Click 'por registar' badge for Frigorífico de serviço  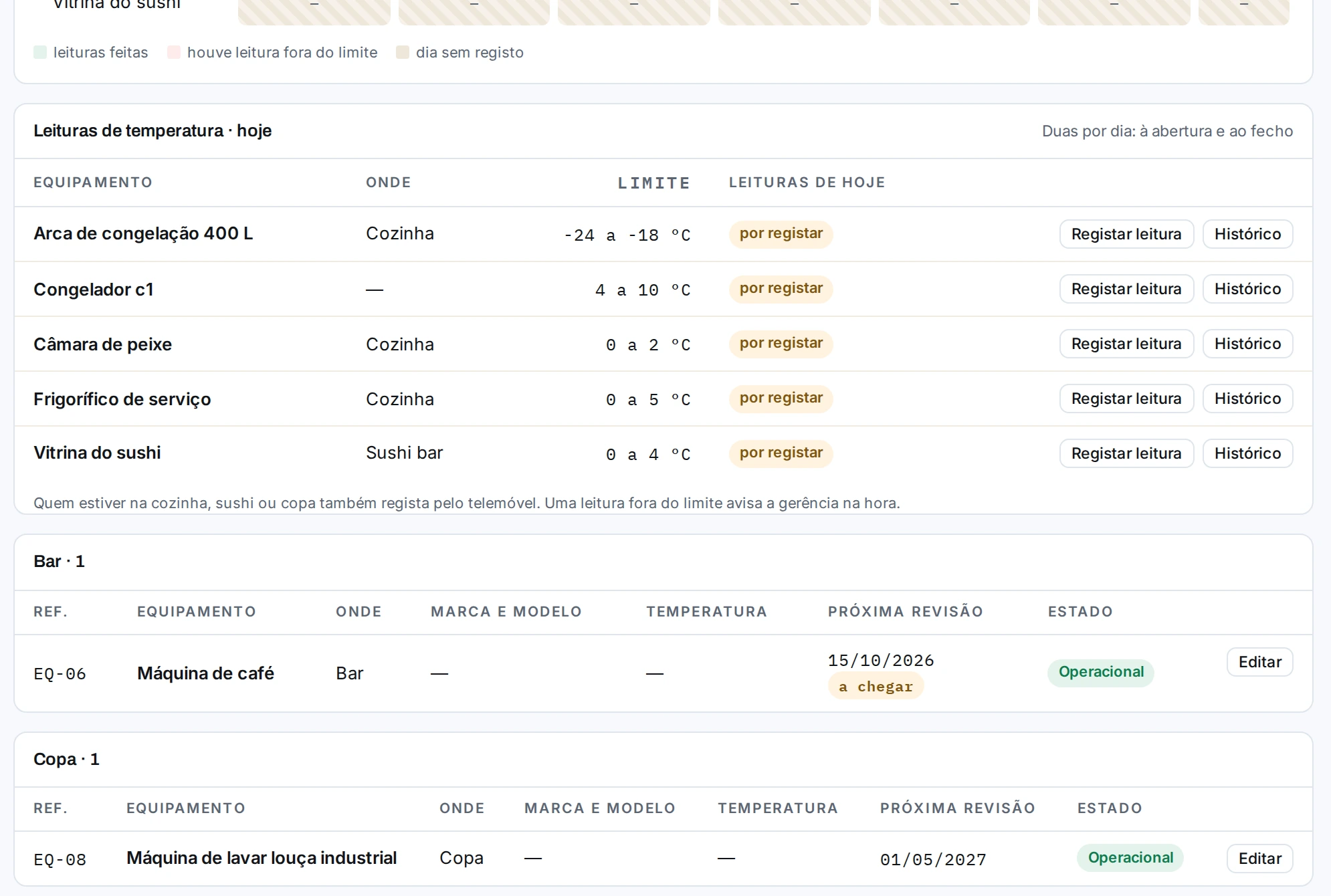tap(781, 399)
